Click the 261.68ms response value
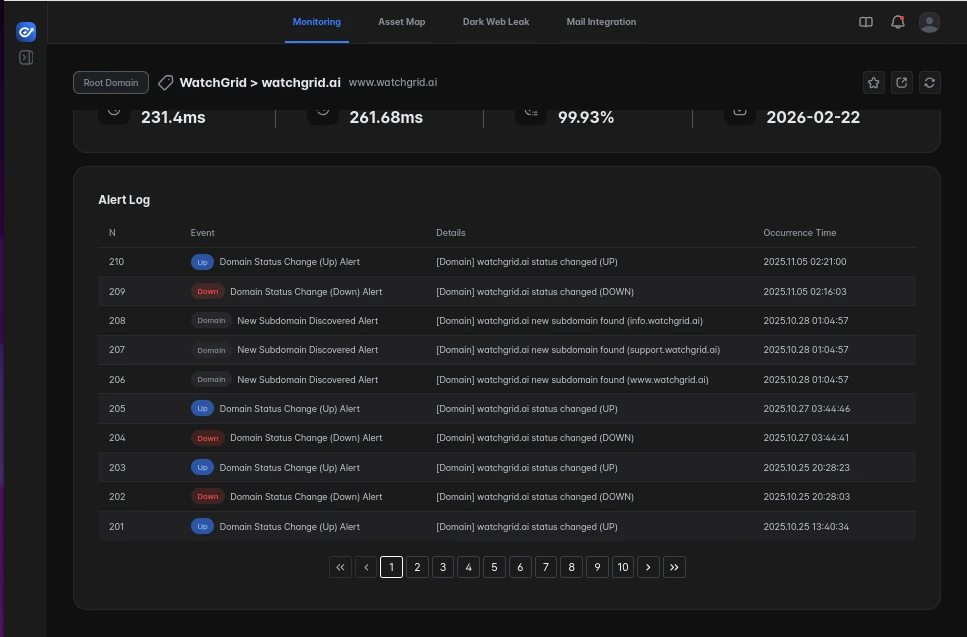 [386, 117]
